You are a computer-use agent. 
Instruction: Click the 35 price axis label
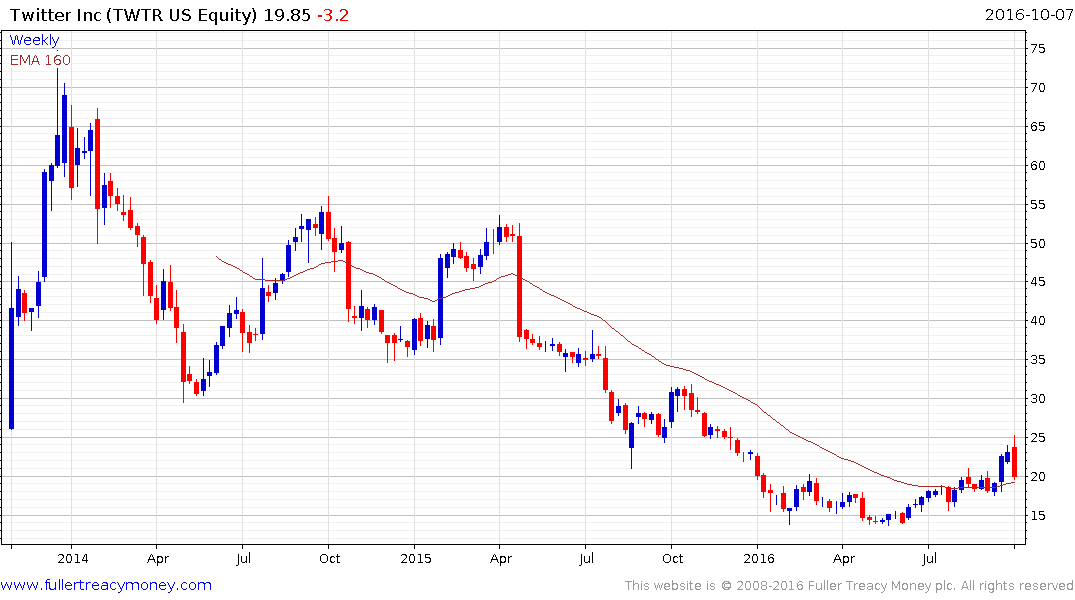click(x=1037, y=360)
